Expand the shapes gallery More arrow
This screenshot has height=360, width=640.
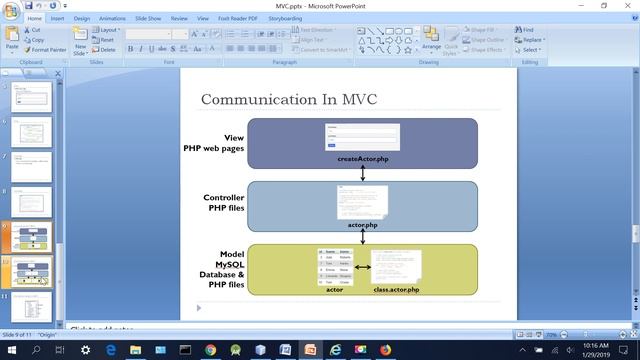click(417, 50)
